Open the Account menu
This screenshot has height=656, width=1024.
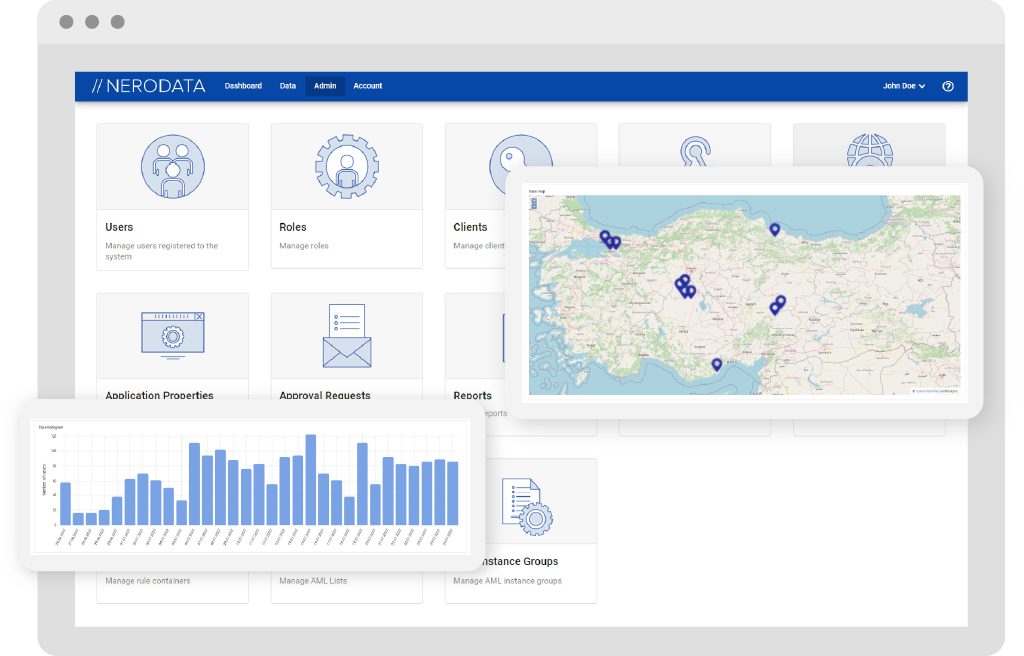click(368, 86)
